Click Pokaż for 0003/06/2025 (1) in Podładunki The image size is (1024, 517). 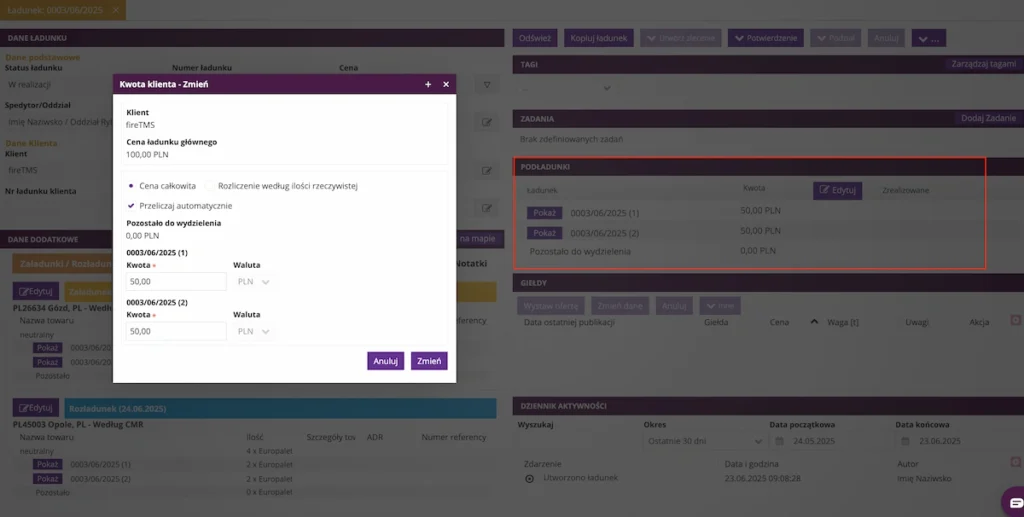coord(544,213)
